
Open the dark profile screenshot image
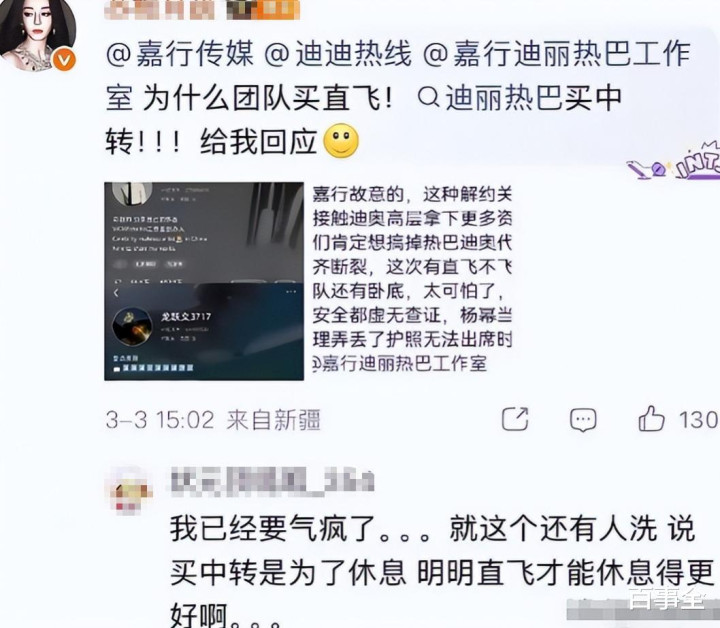(204, 281)
